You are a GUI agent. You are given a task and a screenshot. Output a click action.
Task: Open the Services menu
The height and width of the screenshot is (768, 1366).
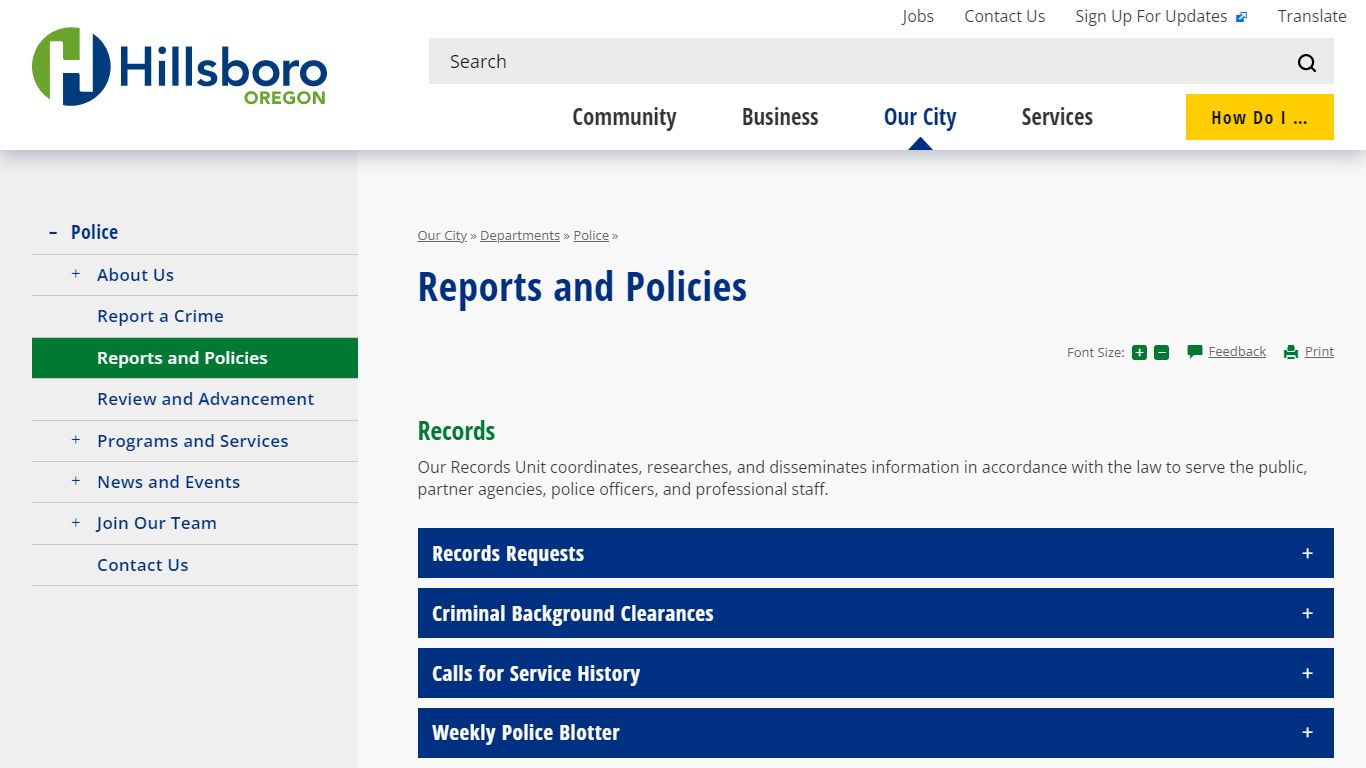[x=1057, y=117]
